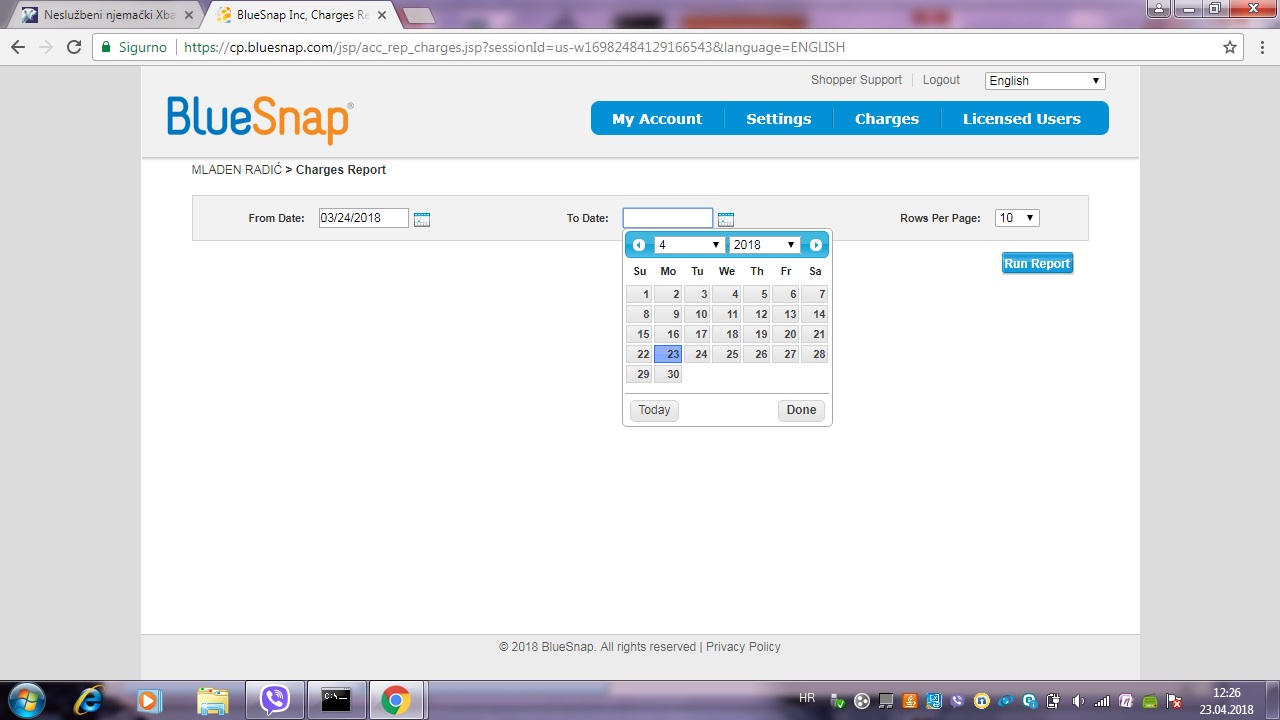Select April 11 in the calendar
Viewport: 1280px width, 720px height.
pos(727,314)
